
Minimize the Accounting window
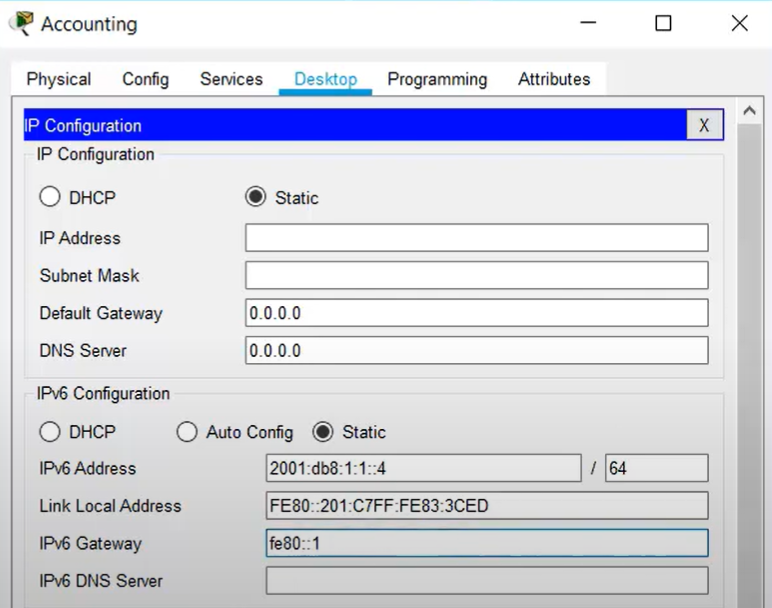click(588, 23)
